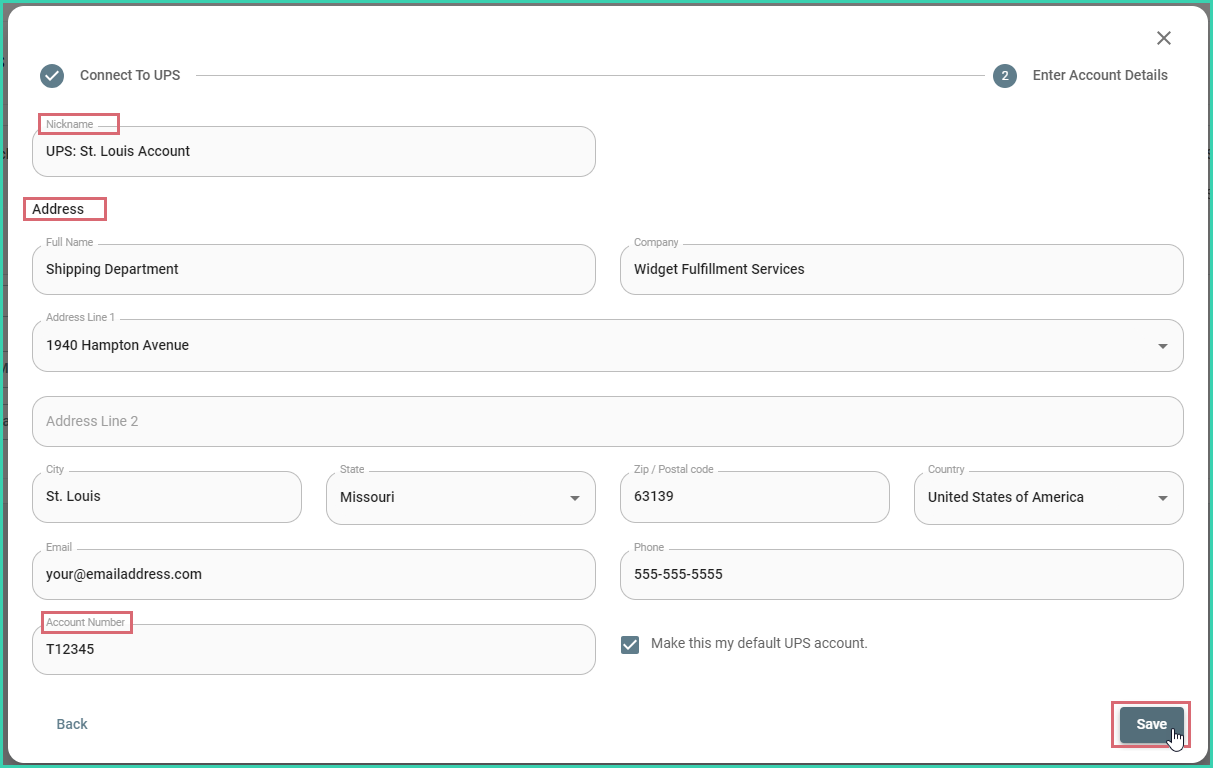1213x768 pixels.
Task: Select the Enter Account Details step label
Action: point(1100,75)
